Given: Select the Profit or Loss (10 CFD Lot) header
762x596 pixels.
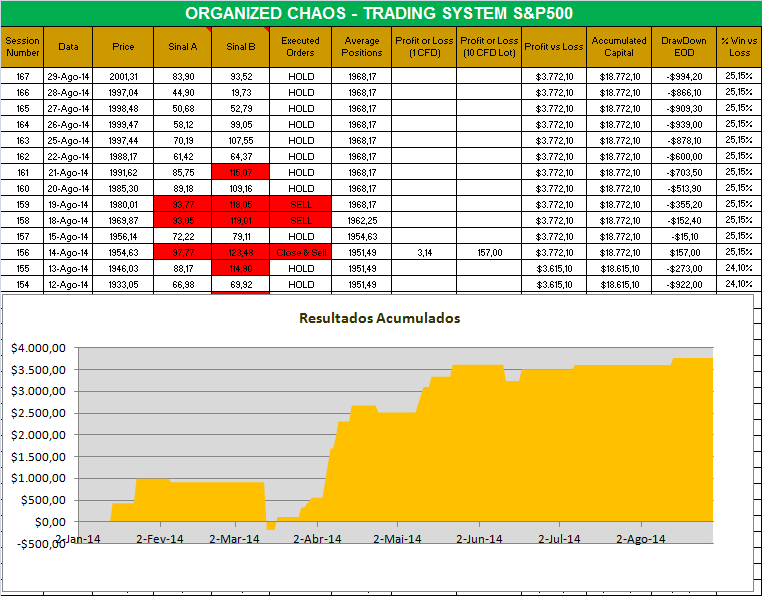Looking at the screenshot, I should pos(489,47).
